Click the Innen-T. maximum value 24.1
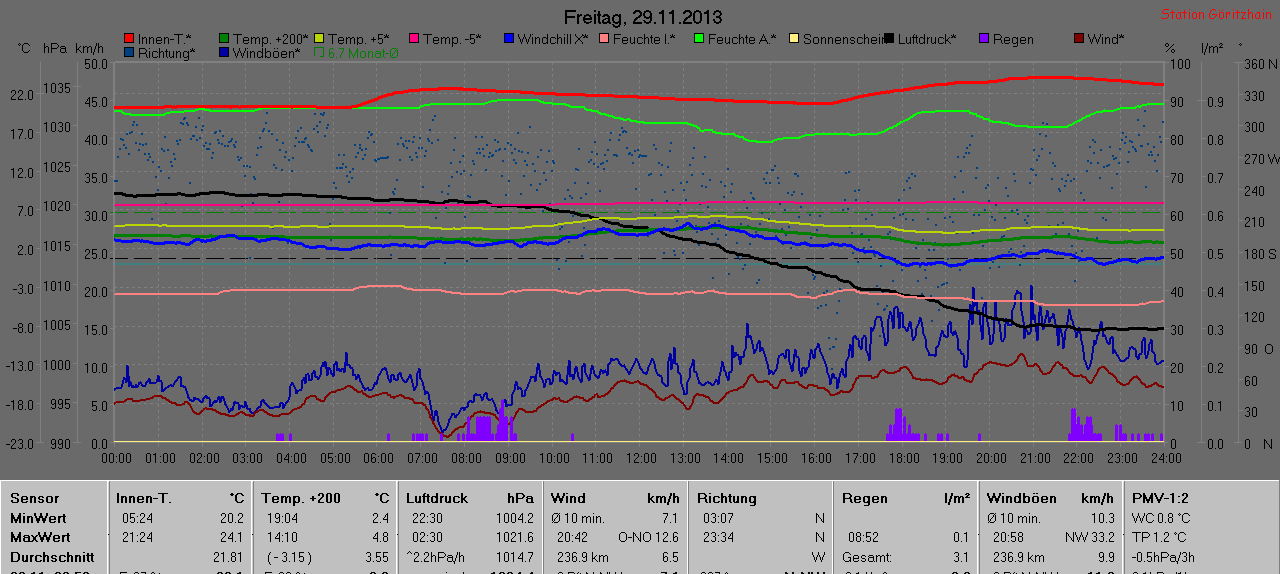The height and width of the screenshot is (574, 1280). point(232,538)
